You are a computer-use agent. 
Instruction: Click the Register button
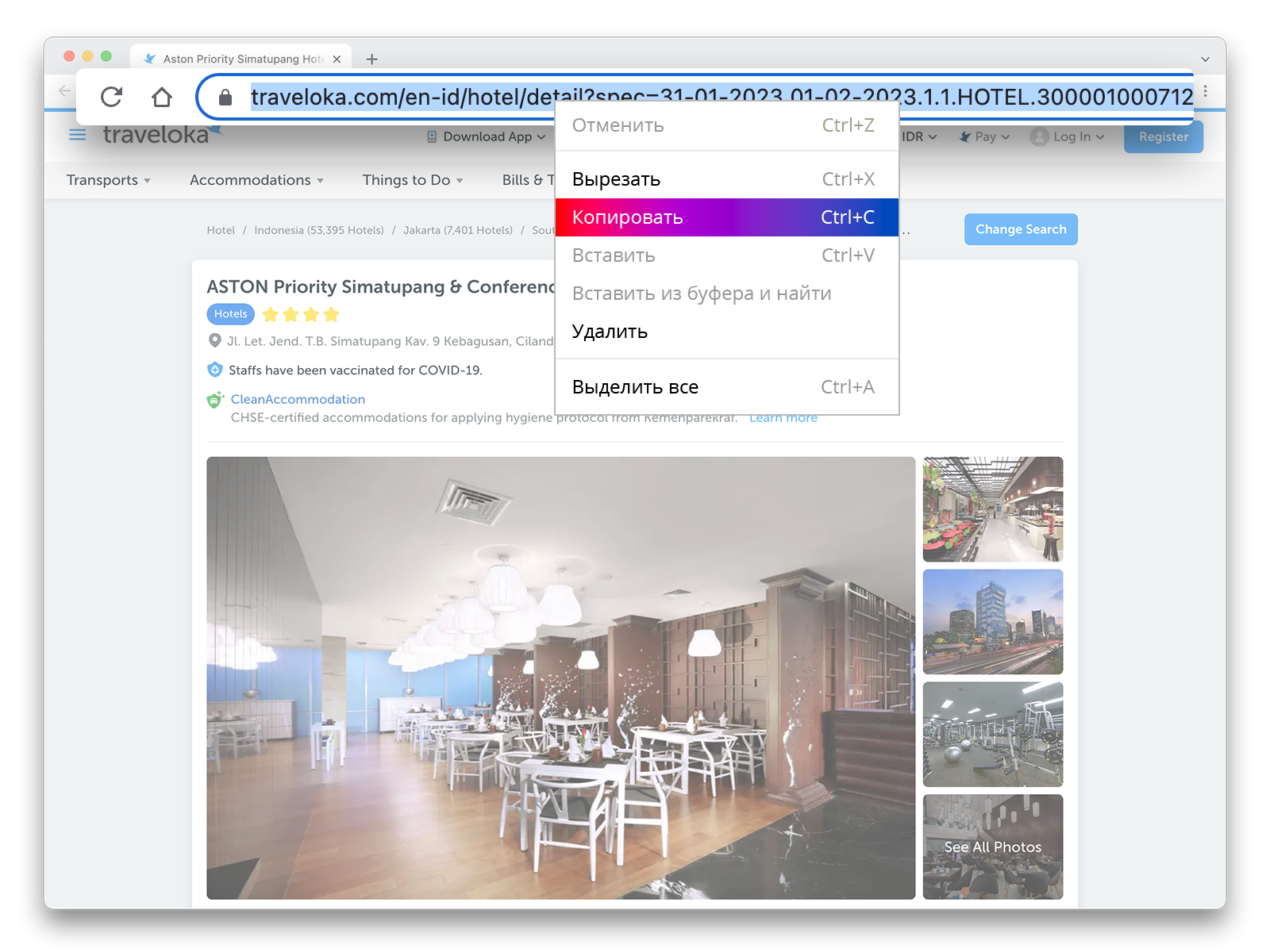tap(1164, 136)
